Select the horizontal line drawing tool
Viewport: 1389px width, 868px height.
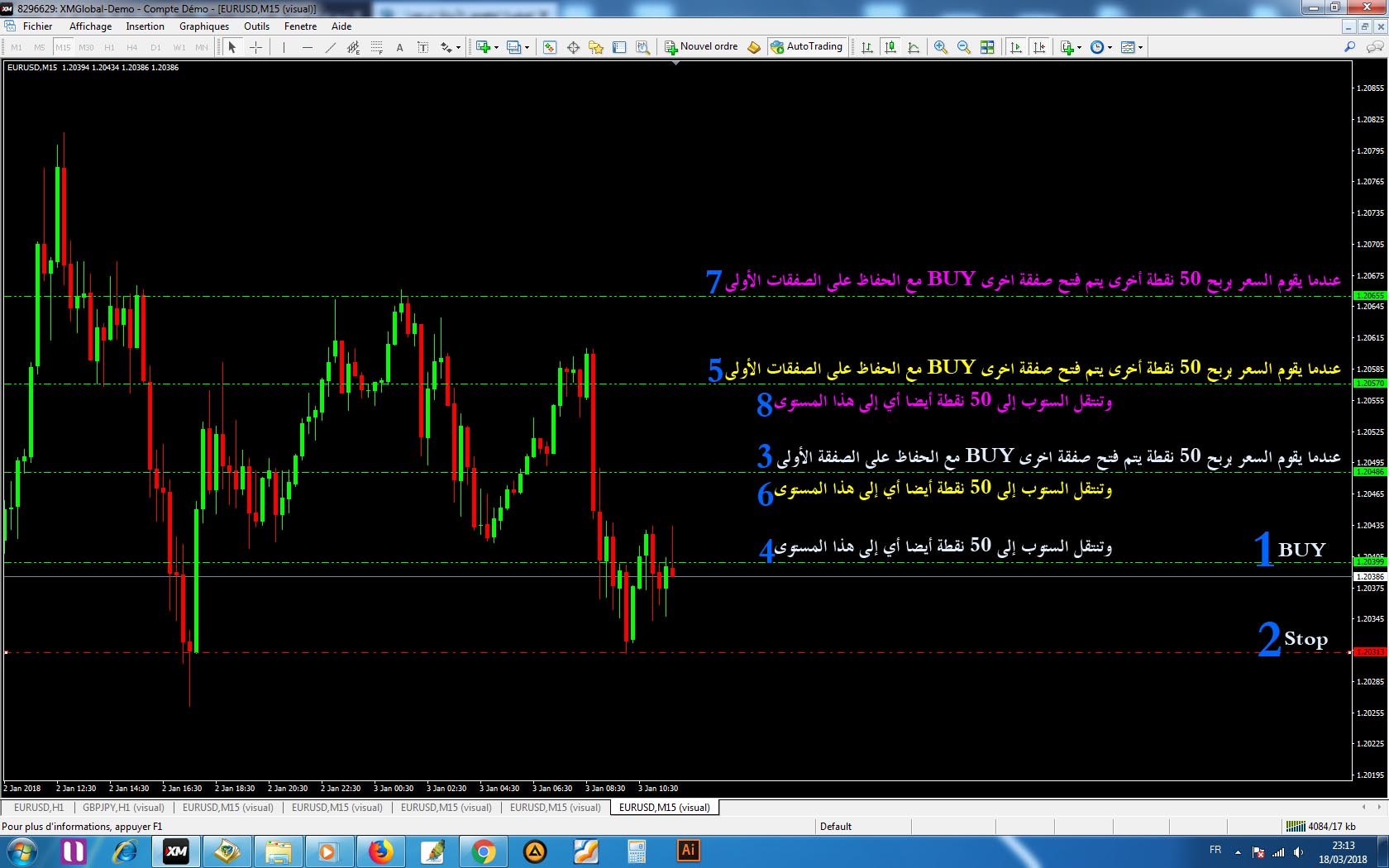[x=307, y=47]
